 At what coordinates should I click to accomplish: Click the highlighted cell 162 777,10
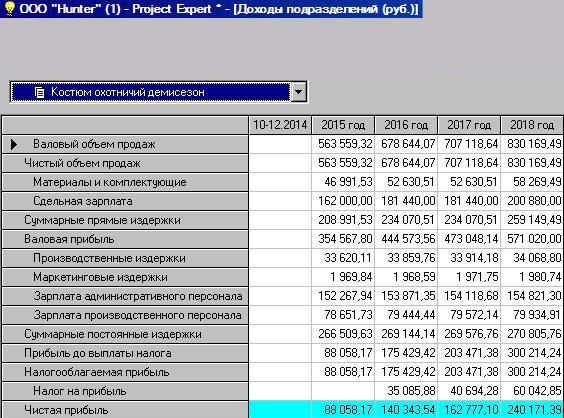[469, 410]
